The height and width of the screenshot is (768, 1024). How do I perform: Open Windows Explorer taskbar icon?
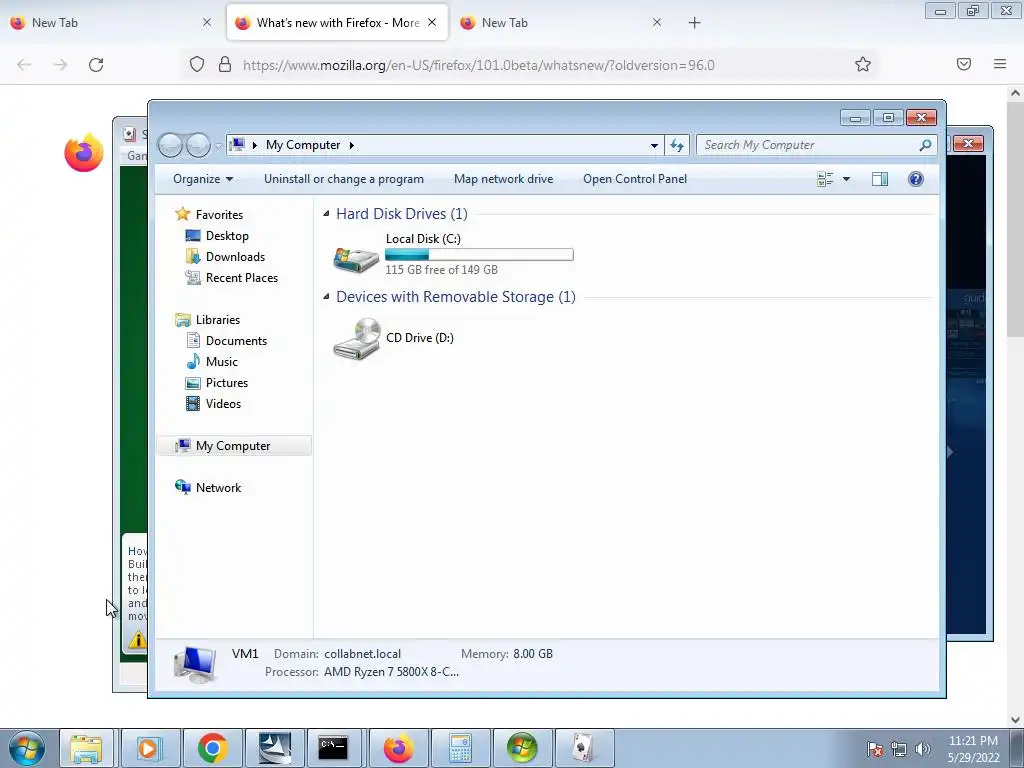(x=86, y=748)
